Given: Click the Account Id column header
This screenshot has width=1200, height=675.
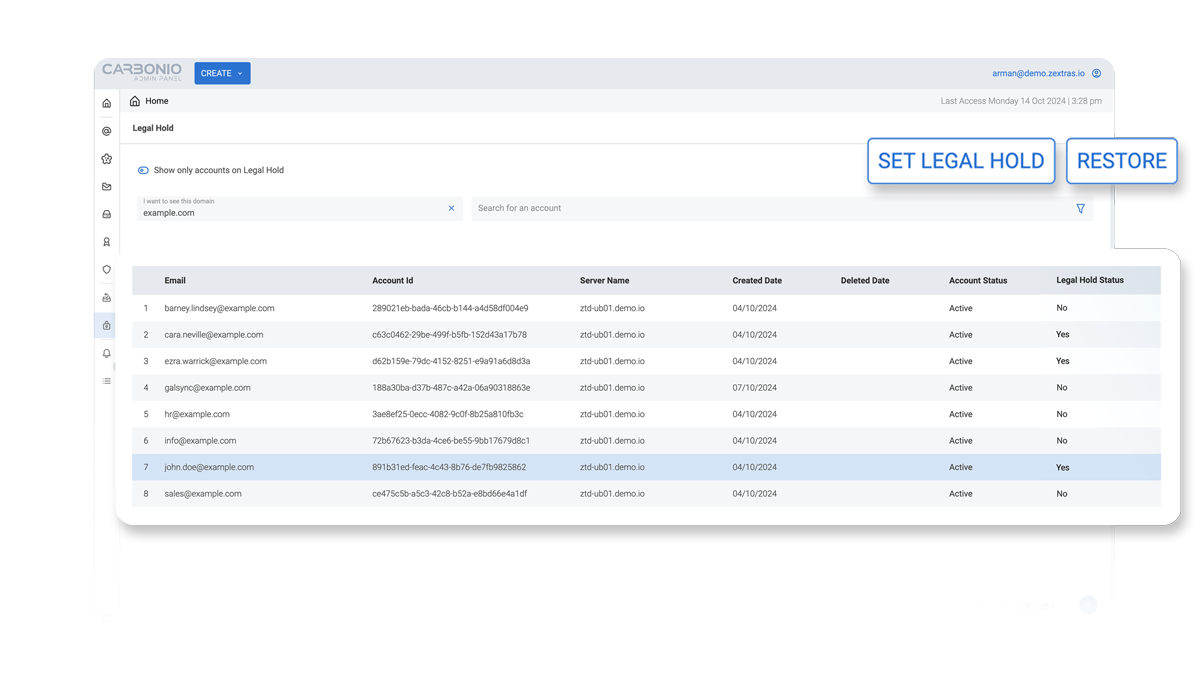Looking at the screenshot, I should [x=393, y=281].
